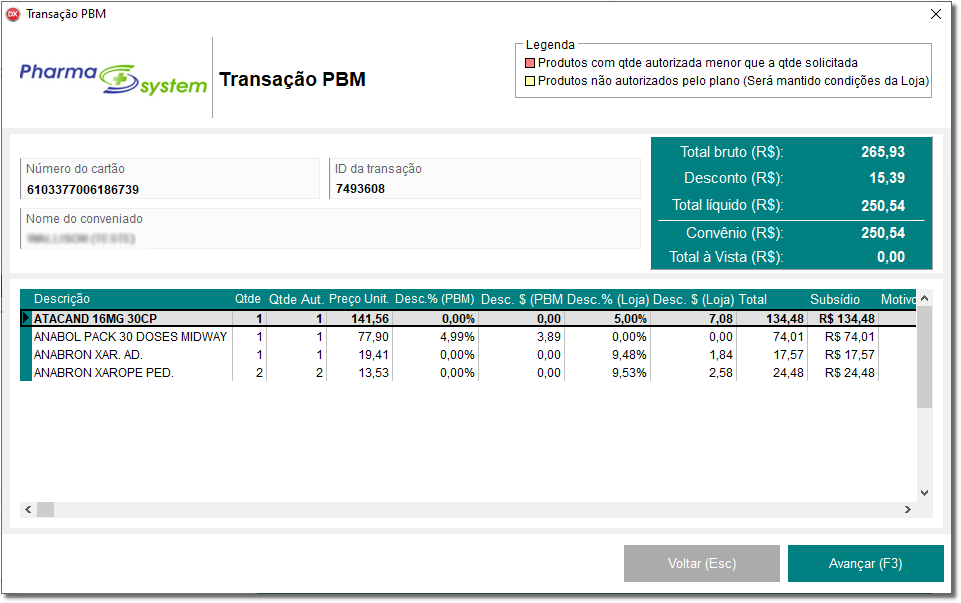Click Total à Vista value 0,00

pos(891,257)
